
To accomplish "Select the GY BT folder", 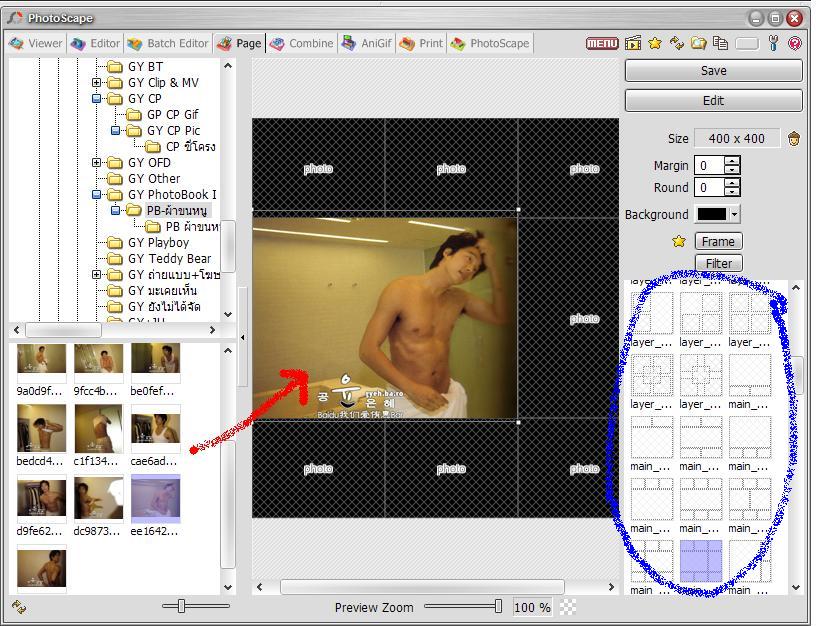I will click(x=145, y=67).
